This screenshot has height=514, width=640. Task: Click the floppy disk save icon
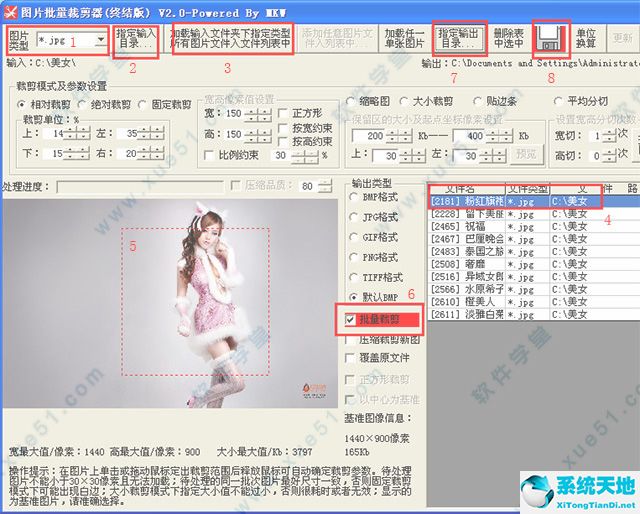pyautogui.click(x=550, y=40)
